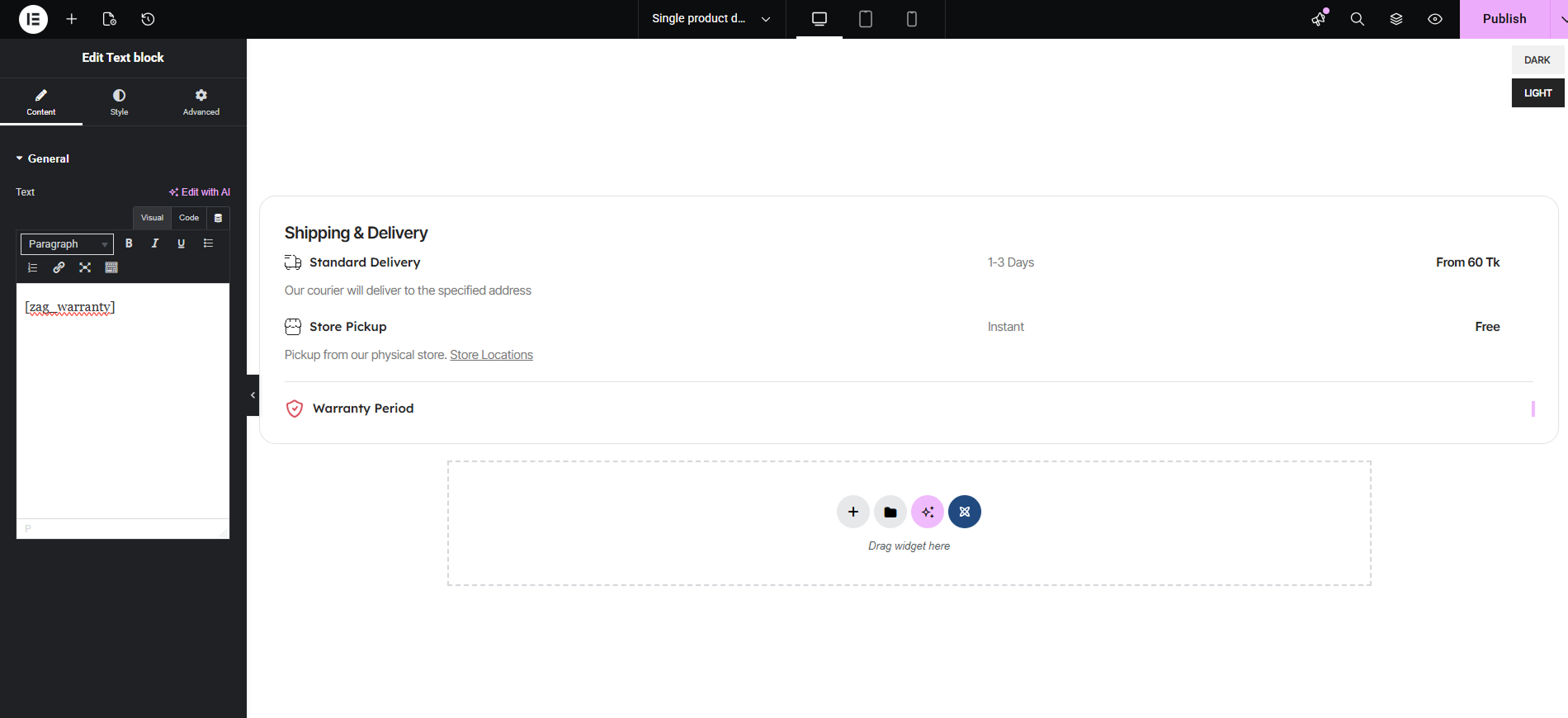Click the Store Locations link

tap(491, 355)
